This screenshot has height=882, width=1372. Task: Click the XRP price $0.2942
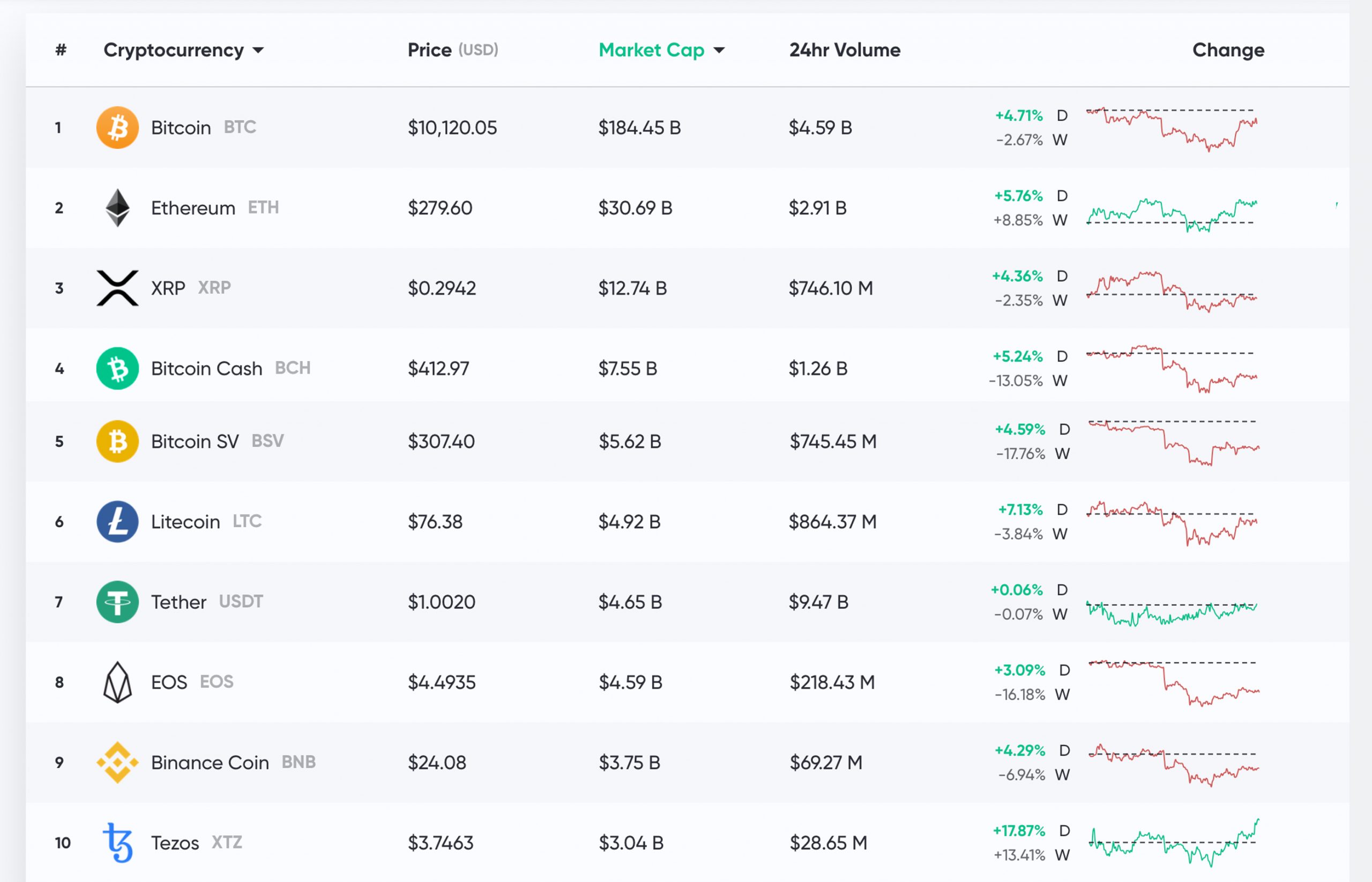pos(441,288)
